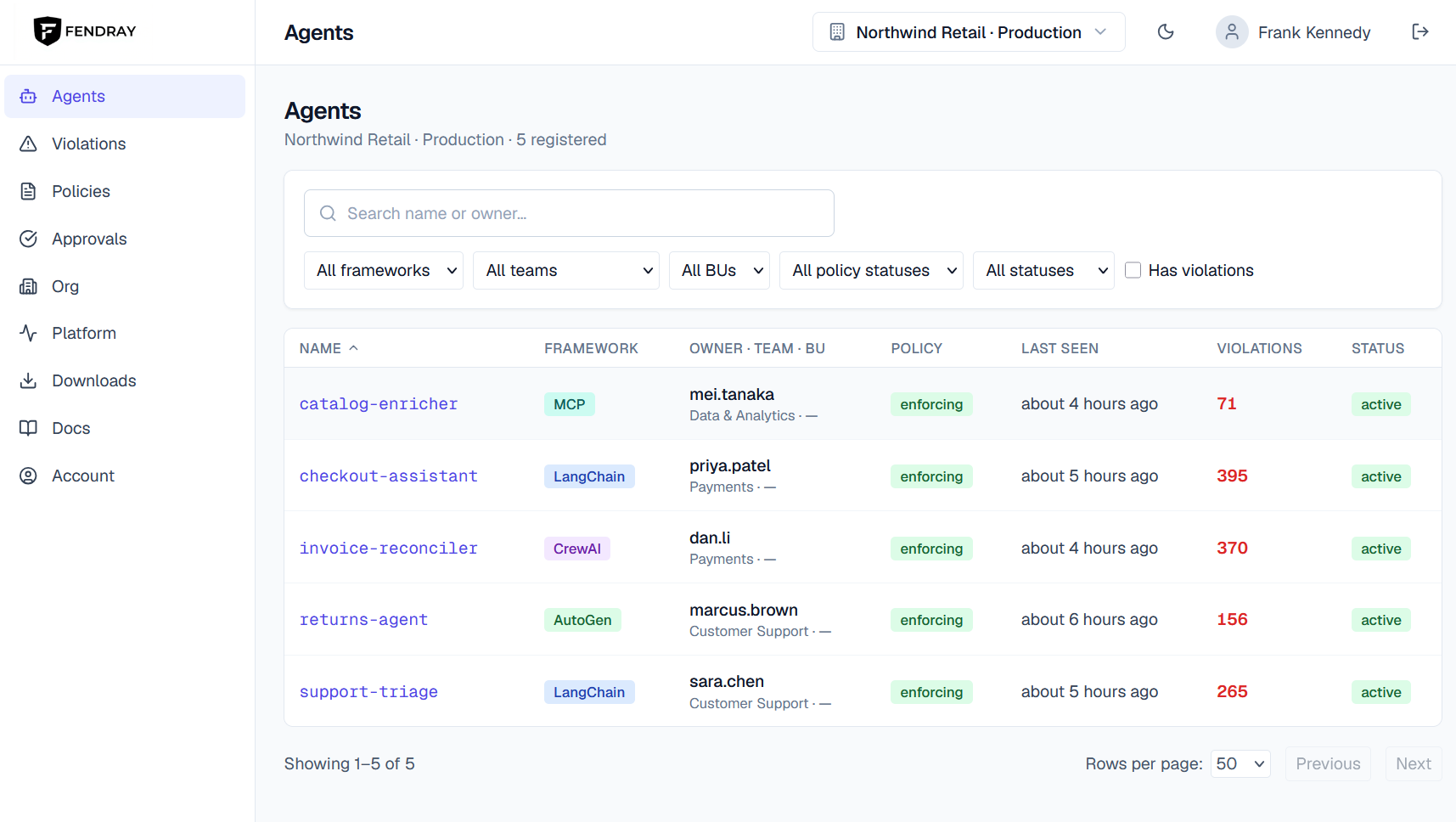
Task: Click the Platform activity pulse icon
Action: (28, 334)
